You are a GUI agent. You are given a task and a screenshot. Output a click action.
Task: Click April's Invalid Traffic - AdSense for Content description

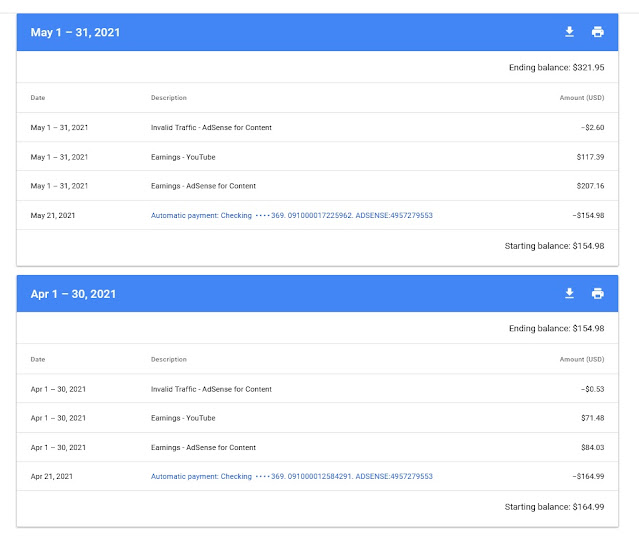click(211, 389)
